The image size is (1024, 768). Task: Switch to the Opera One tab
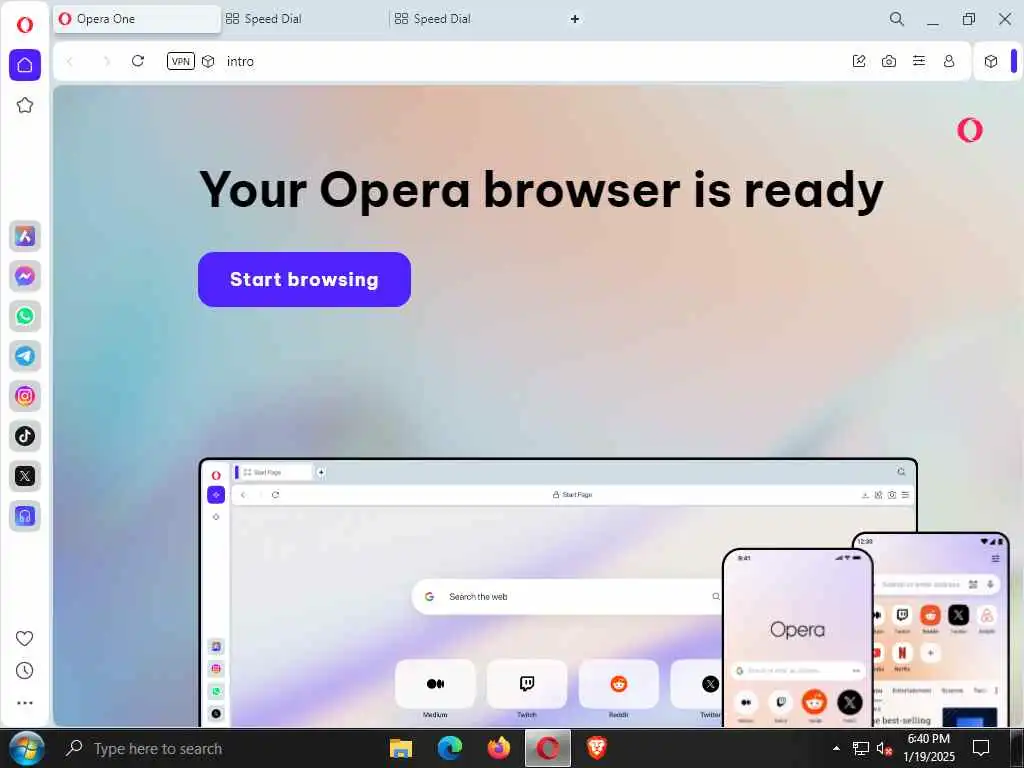click(137, 19)
